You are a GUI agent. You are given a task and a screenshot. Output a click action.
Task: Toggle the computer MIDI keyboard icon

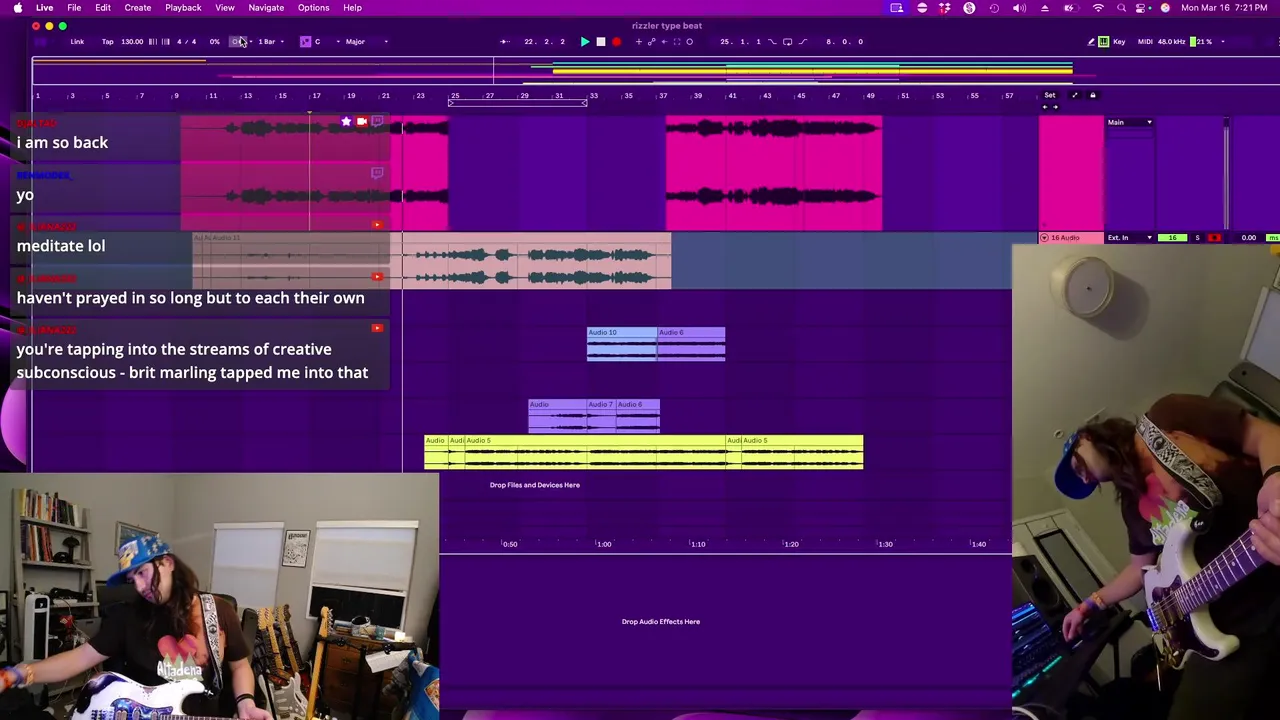(x=1104, y=42)
